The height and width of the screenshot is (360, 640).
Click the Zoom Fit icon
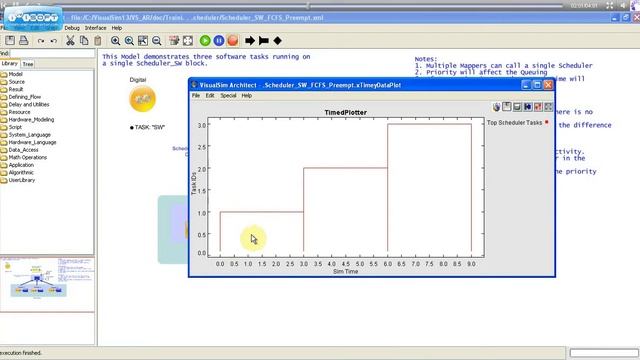pos(143,40)
